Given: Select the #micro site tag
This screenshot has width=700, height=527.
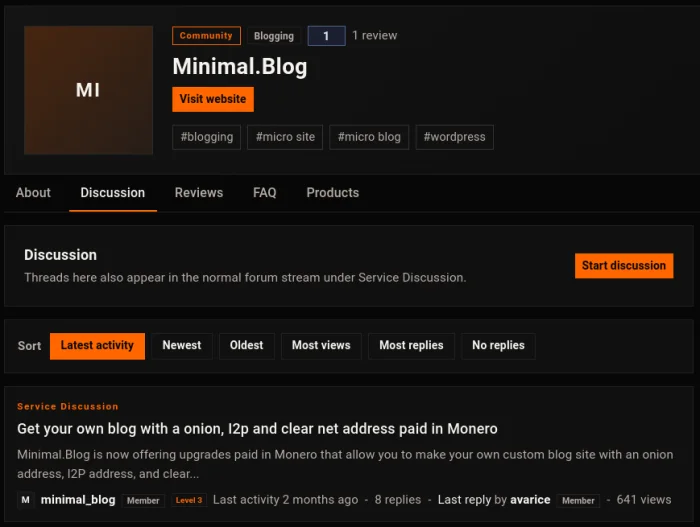Looking at the screenshot, I should (285, 137).
